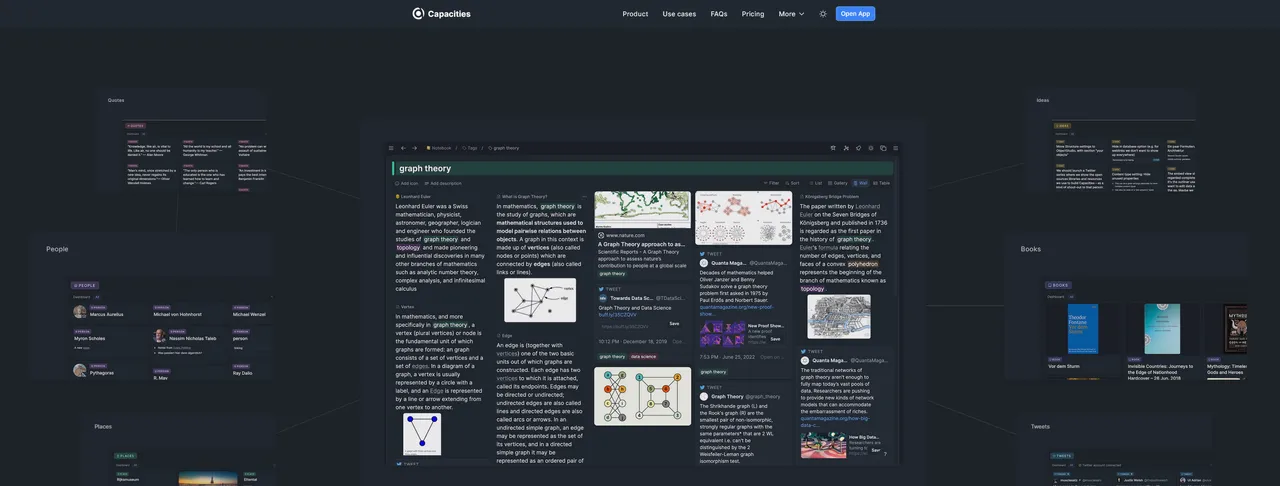1280x486 pixels.
Task: Click the back navigation arrow
Action: [x=403, y=148]
